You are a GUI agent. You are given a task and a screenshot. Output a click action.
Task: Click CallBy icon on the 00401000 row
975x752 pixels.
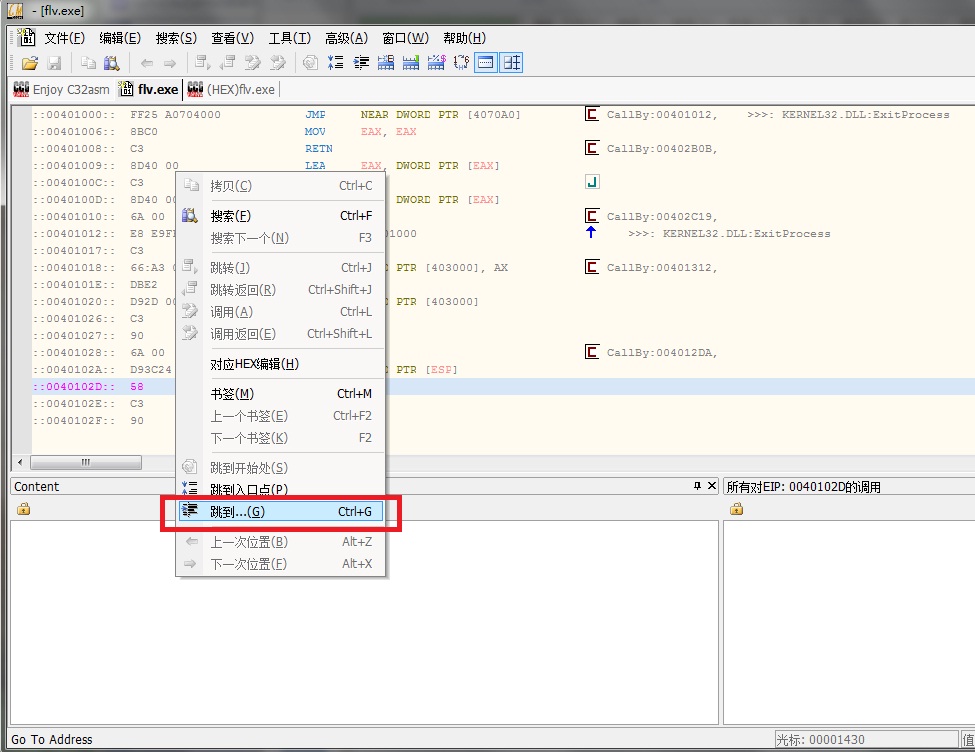click(x=592, y=114)
